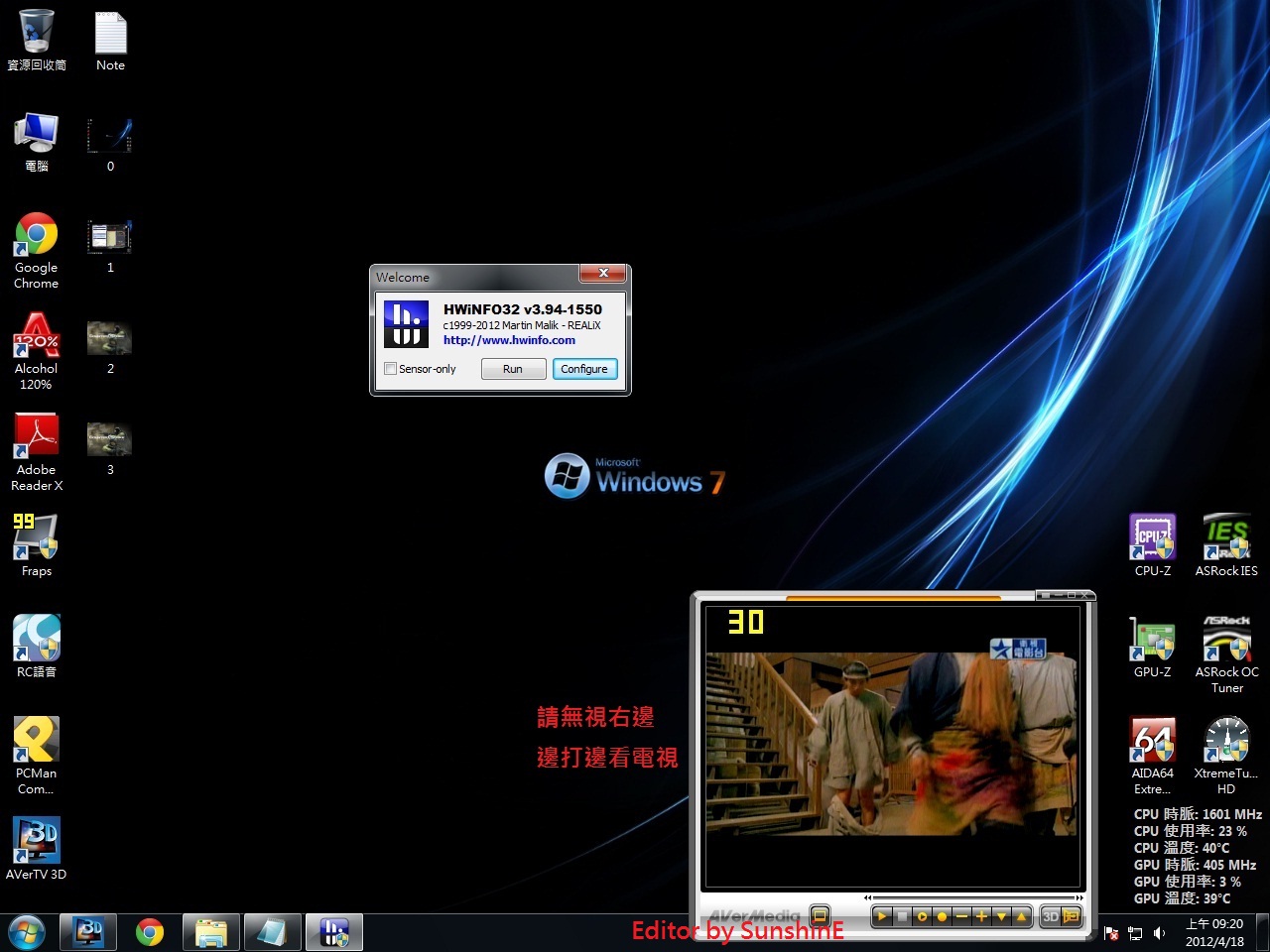Open Windows Explorer from the taskbar
This screenshot has height=952, width=1270.
[x=211, y=933]
